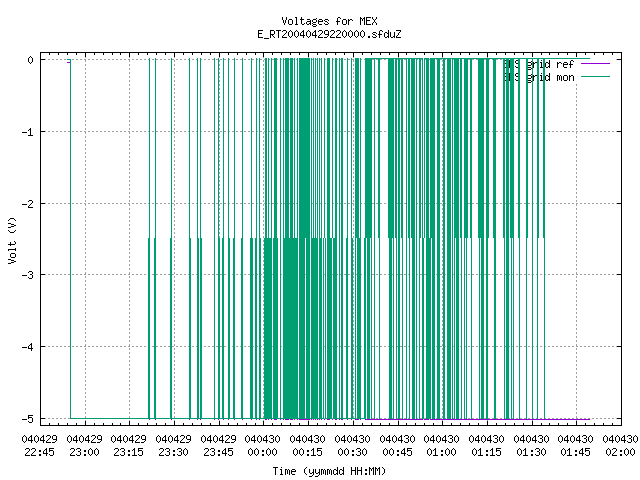640x480 pixels.
Task: Click the x-axis time label '23:15'
Action: (129, 452)
